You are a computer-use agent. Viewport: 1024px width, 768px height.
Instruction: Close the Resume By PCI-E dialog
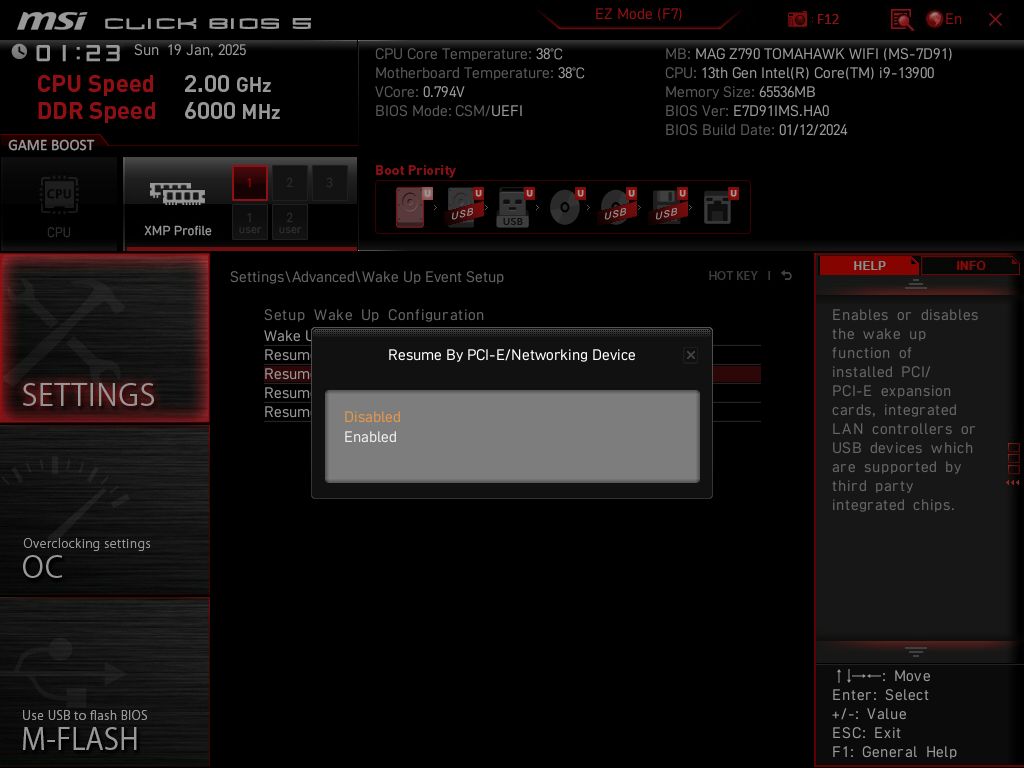pyautogui.click(x=690, y=355)
